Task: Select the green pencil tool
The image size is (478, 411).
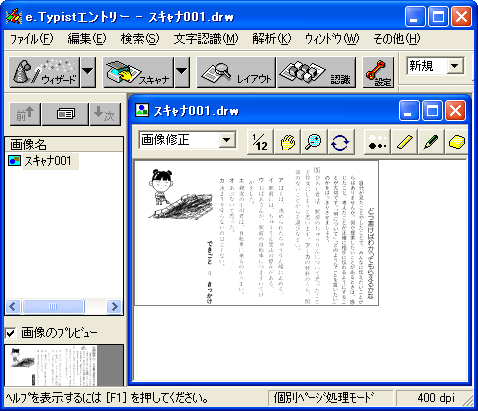Action: 431,142
